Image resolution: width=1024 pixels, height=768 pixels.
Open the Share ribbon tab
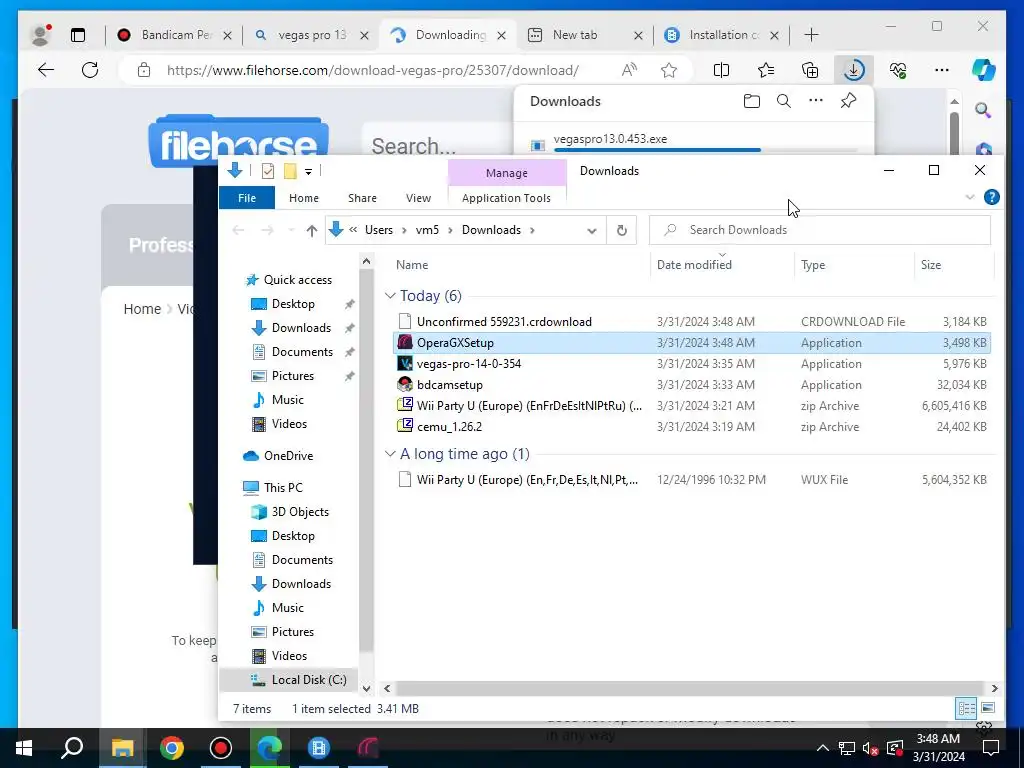(362, 198)
